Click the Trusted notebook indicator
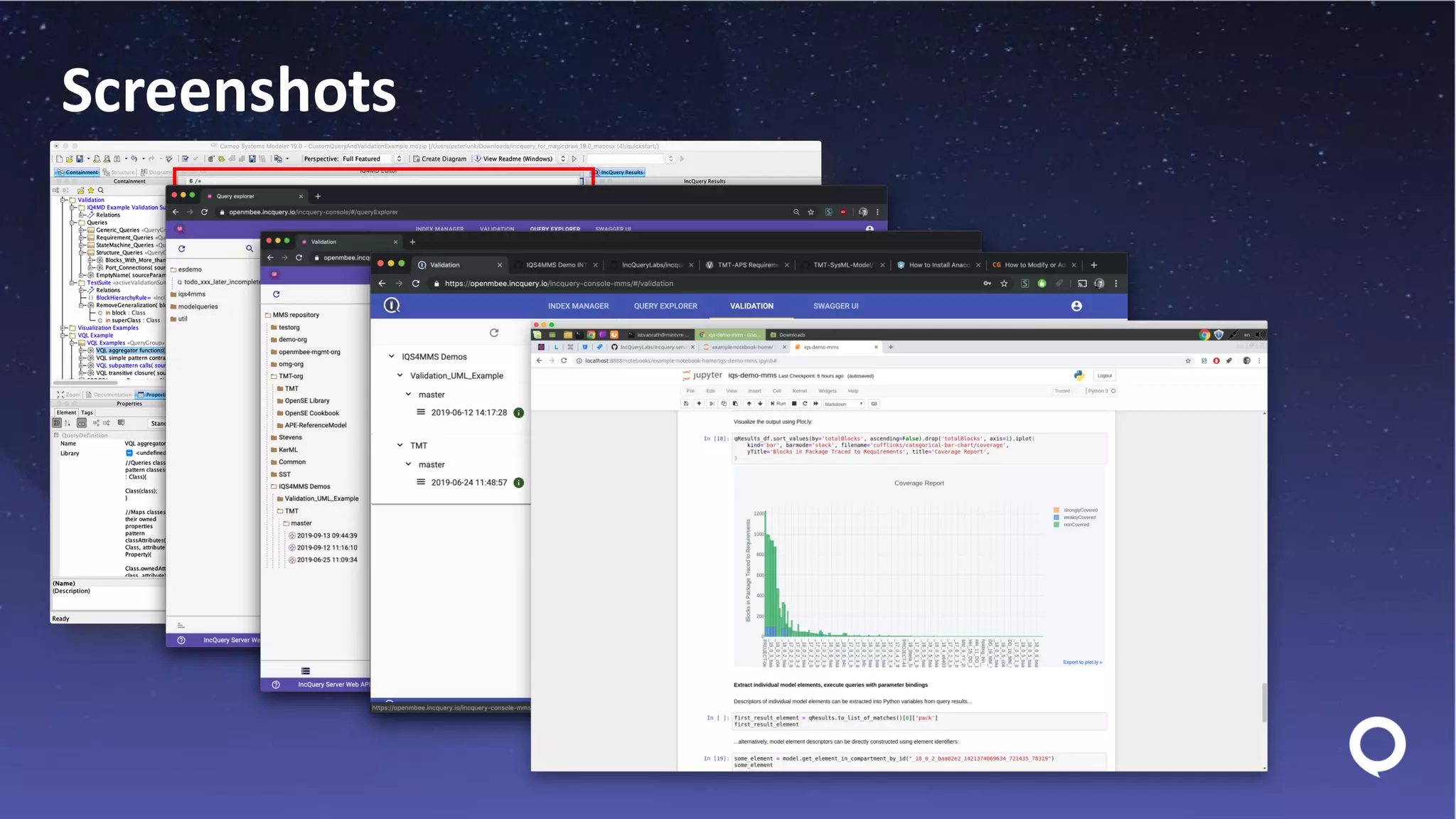This screenshot has height=819, width=1456. tap(1062, 390)
